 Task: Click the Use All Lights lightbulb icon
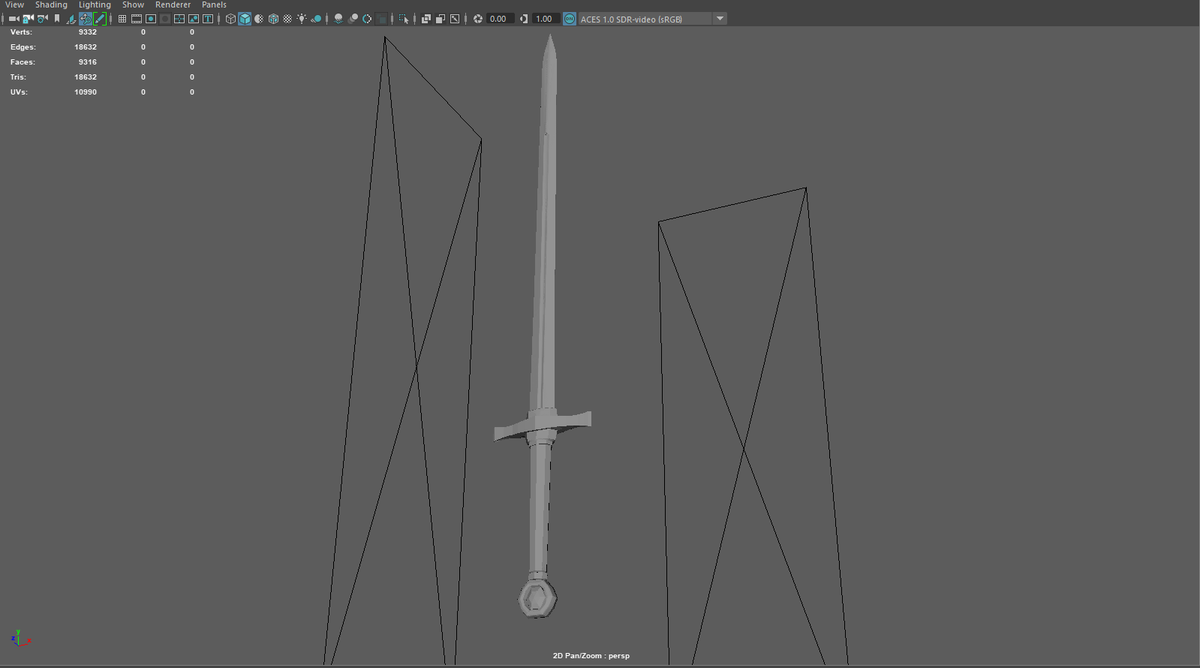click(x=302, y=19)
